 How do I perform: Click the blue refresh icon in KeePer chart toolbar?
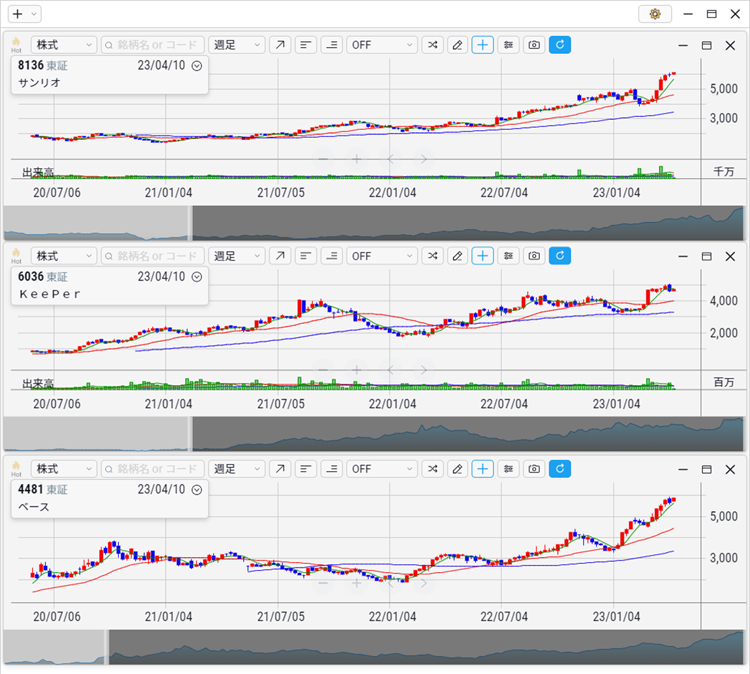pos(560,256)
